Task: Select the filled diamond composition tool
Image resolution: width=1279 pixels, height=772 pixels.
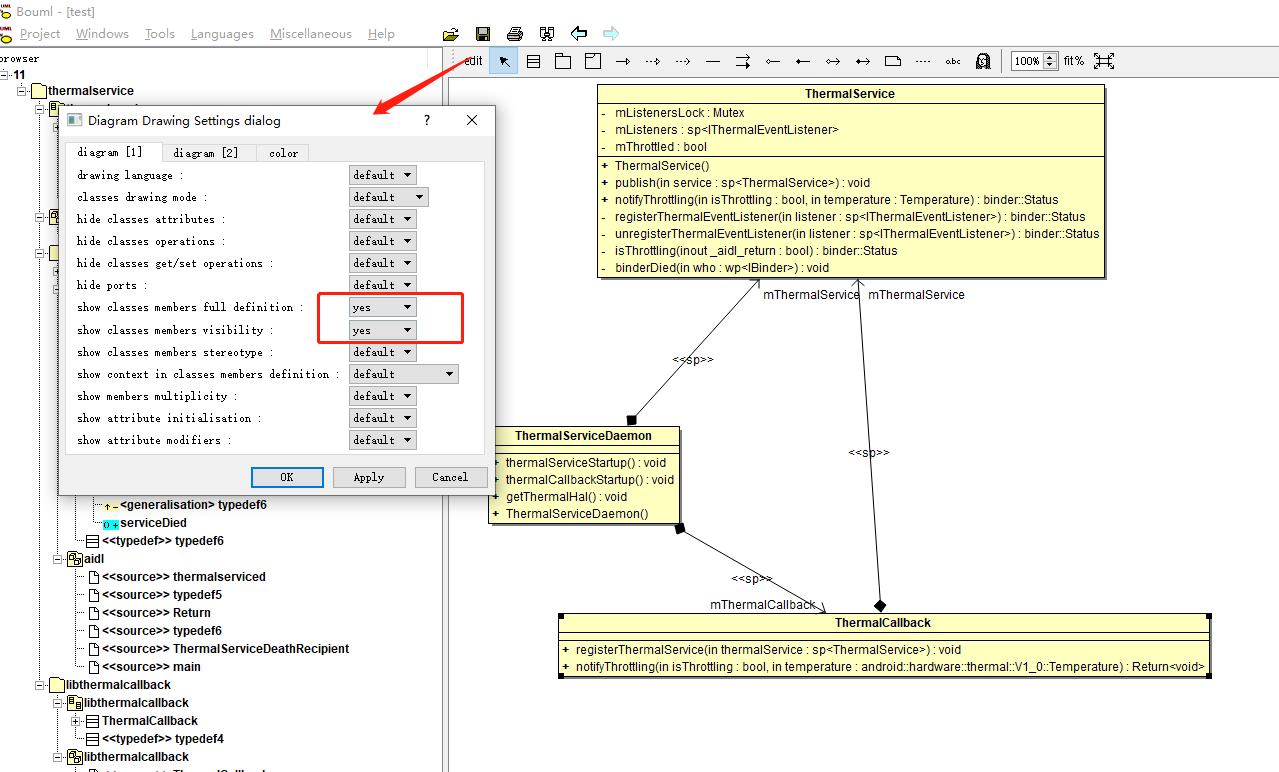Action: tap(803, 61)
